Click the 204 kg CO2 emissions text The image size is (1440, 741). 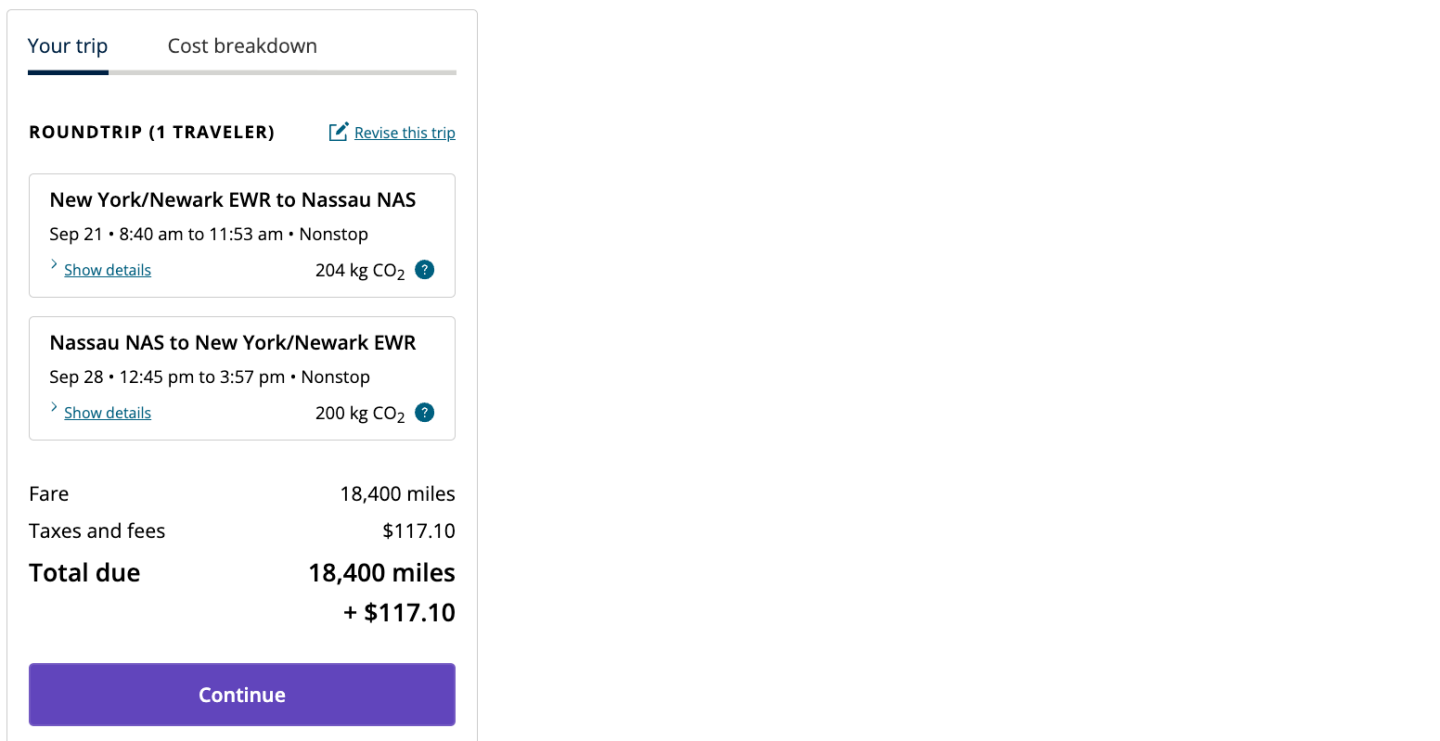[x=360, y=271]
